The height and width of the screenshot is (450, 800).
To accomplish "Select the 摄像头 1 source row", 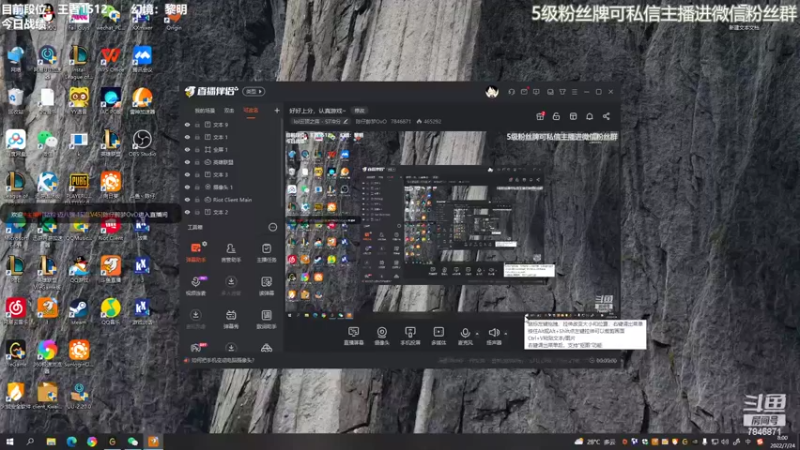I will 232,187.
